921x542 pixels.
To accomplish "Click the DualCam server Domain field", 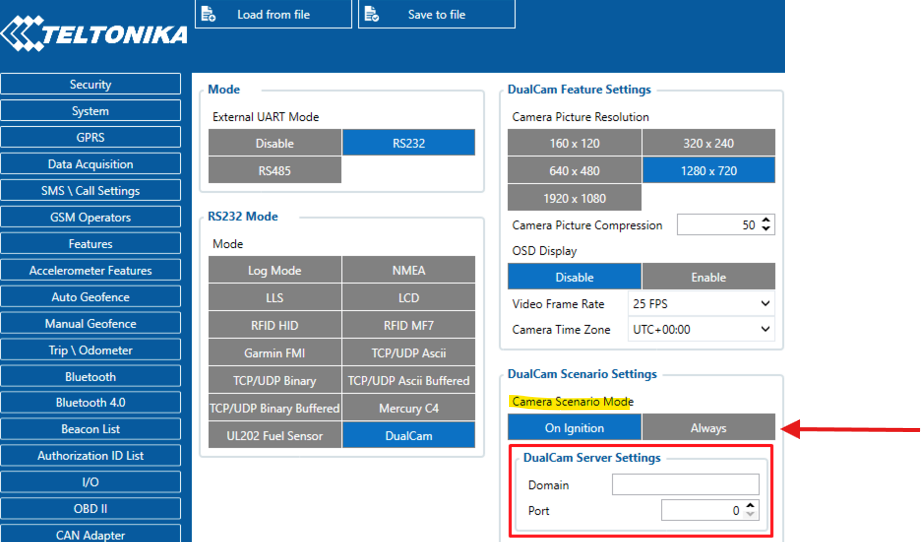I will pos(685,484).
